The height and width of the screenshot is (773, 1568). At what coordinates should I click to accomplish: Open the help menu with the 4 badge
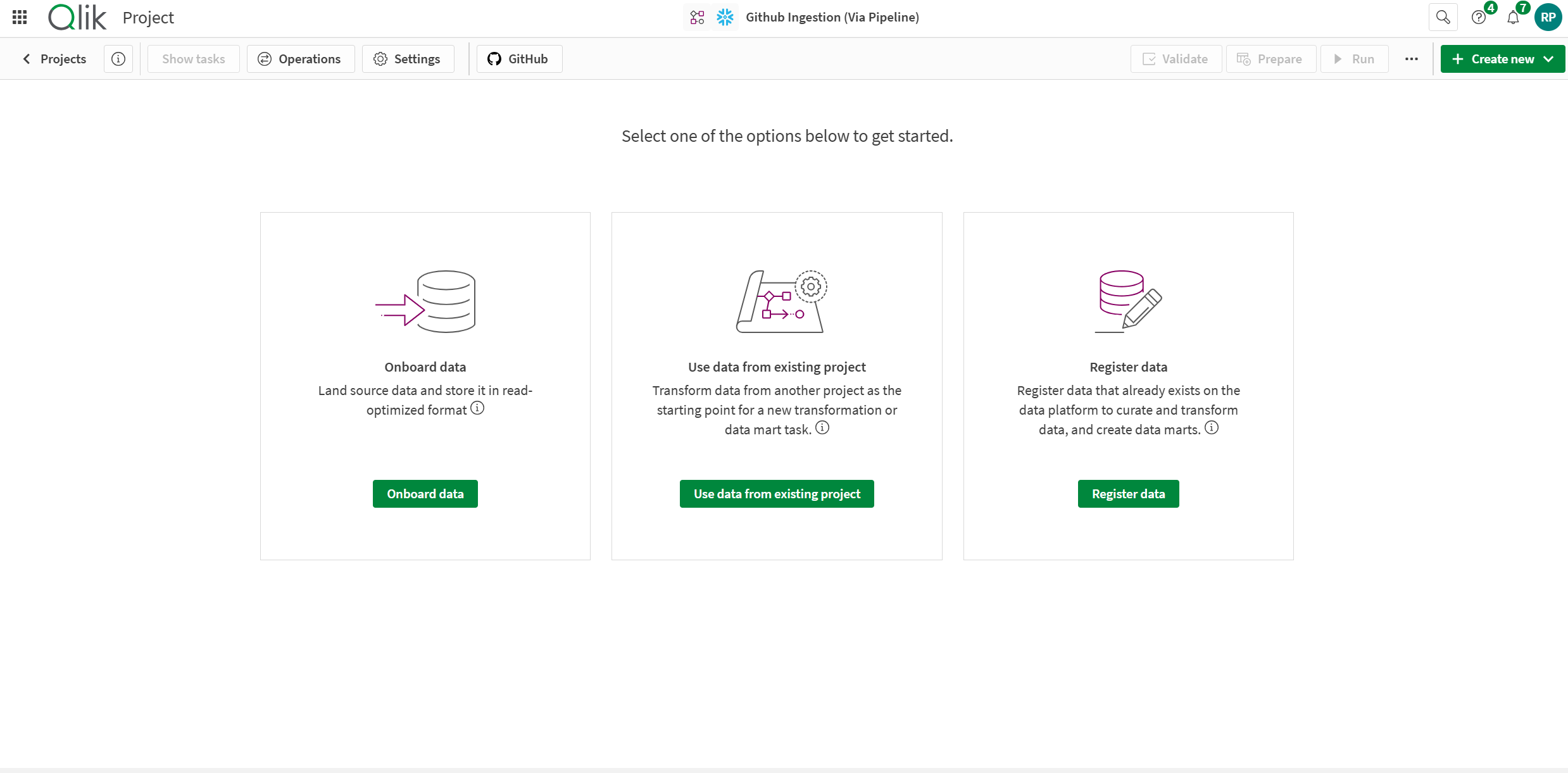(x=1479, y=17)
